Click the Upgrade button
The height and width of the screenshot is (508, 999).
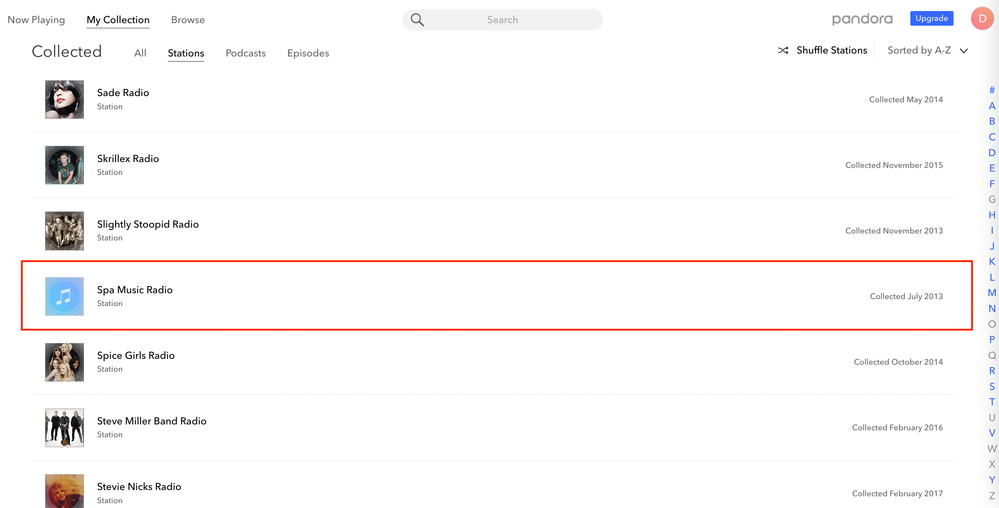931,19
